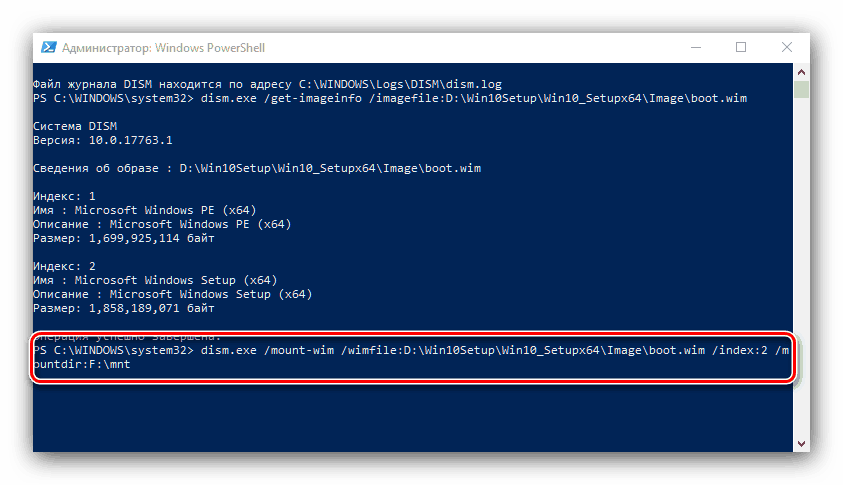Click the 'Сведения об образе' path line
843x485 pixels.
click(x=256, y=169)
